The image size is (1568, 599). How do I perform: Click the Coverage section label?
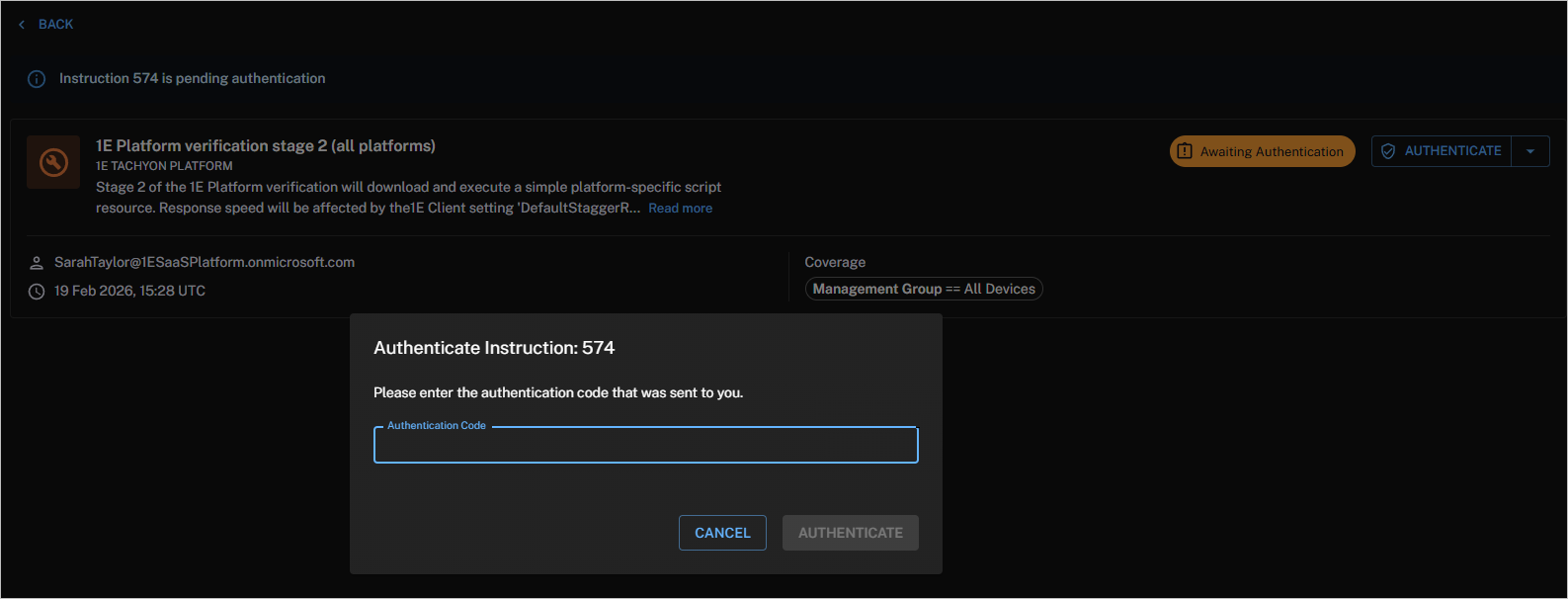835,262
